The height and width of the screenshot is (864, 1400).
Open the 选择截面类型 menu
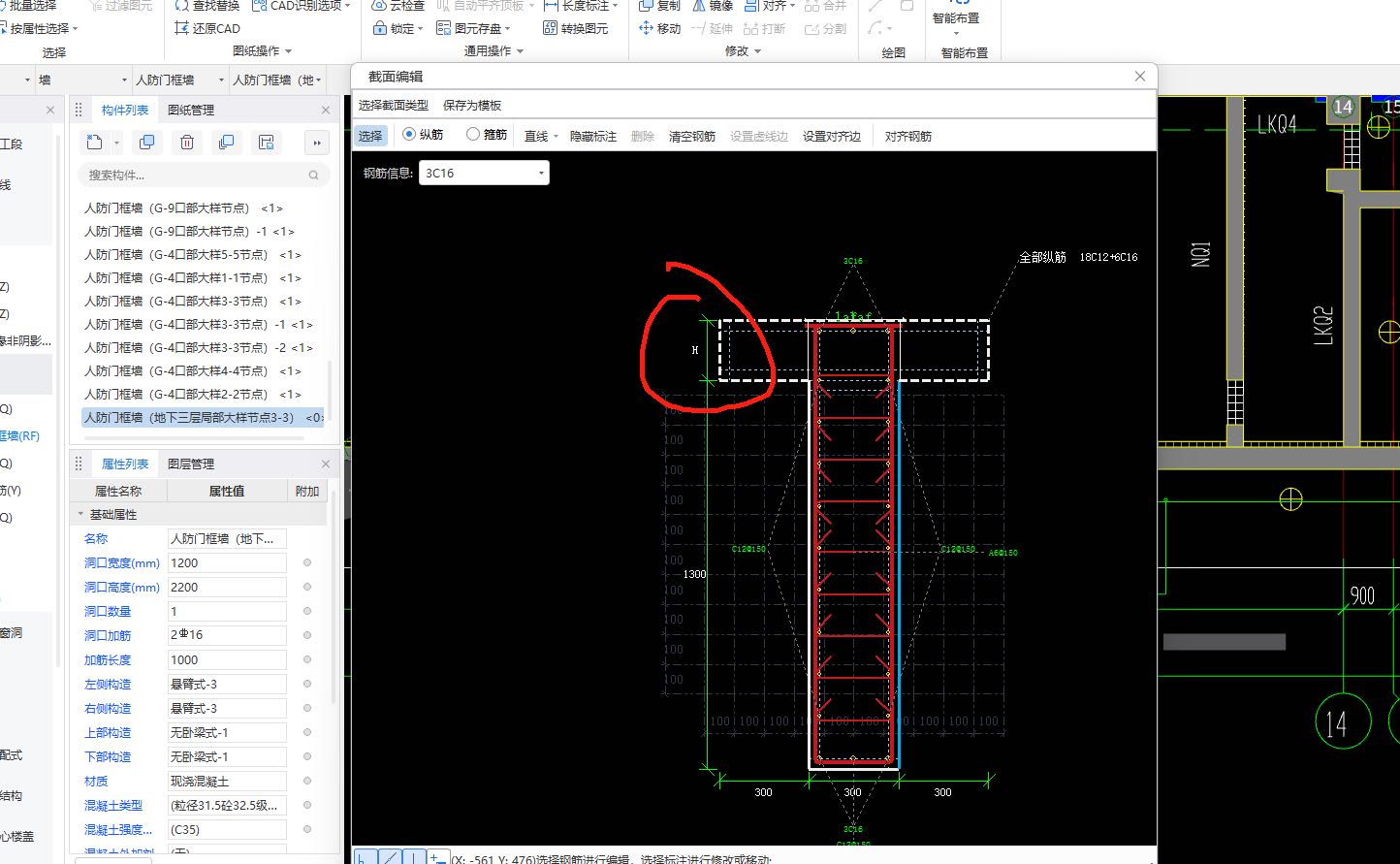[x=393, y=105]
